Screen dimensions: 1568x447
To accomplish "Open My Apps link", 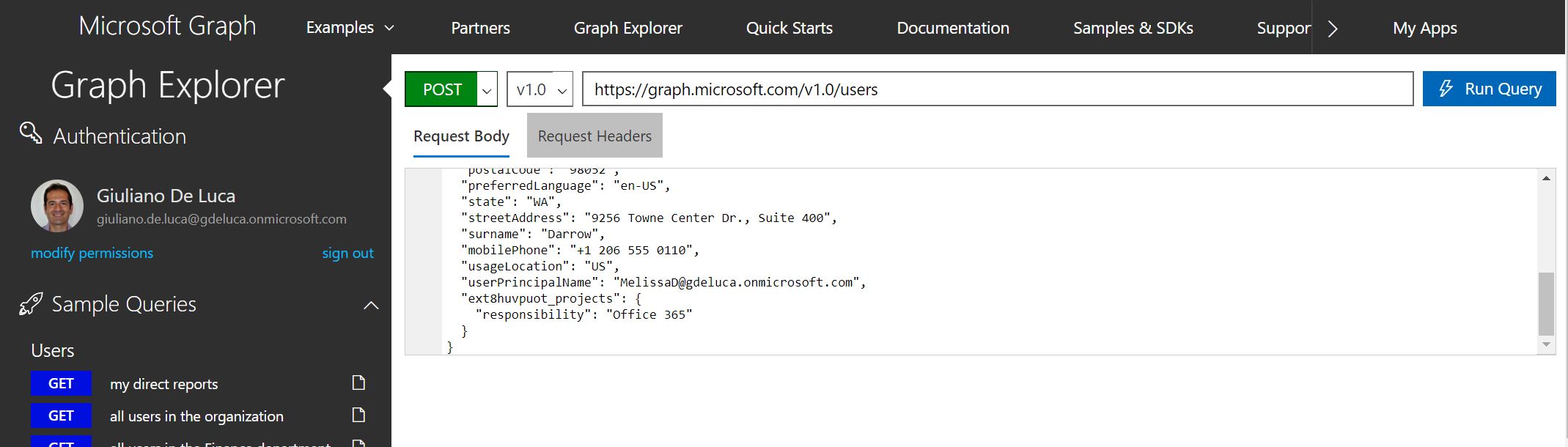I will (x=1424, y=28).
